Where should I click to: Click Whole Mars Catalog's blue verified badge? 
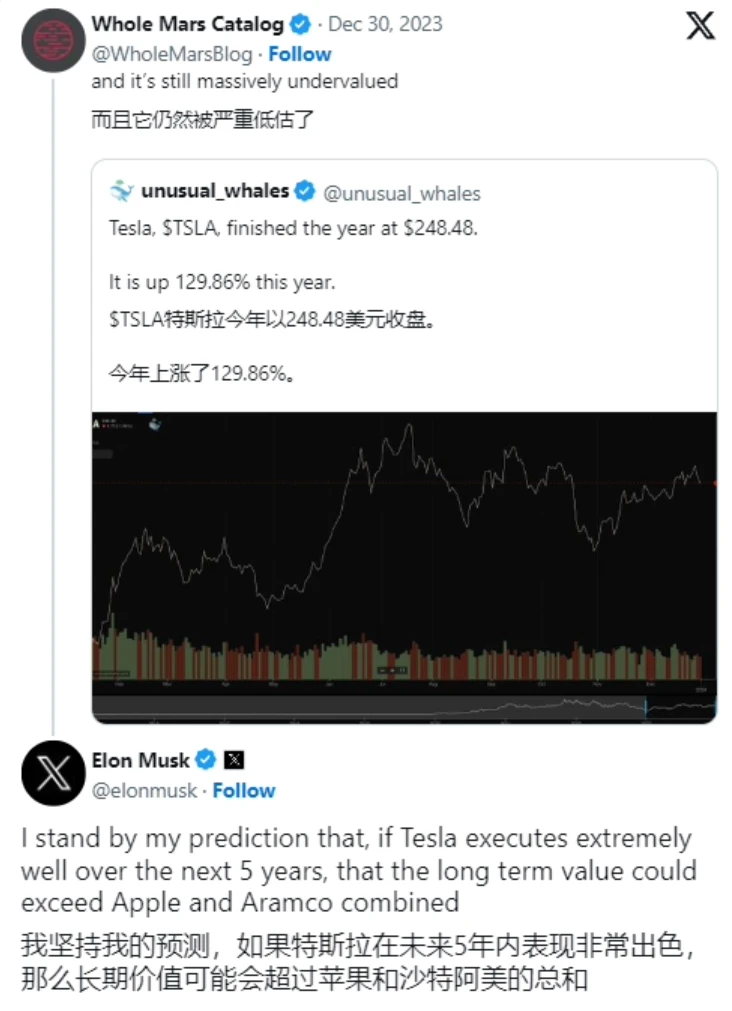(300, 24)
